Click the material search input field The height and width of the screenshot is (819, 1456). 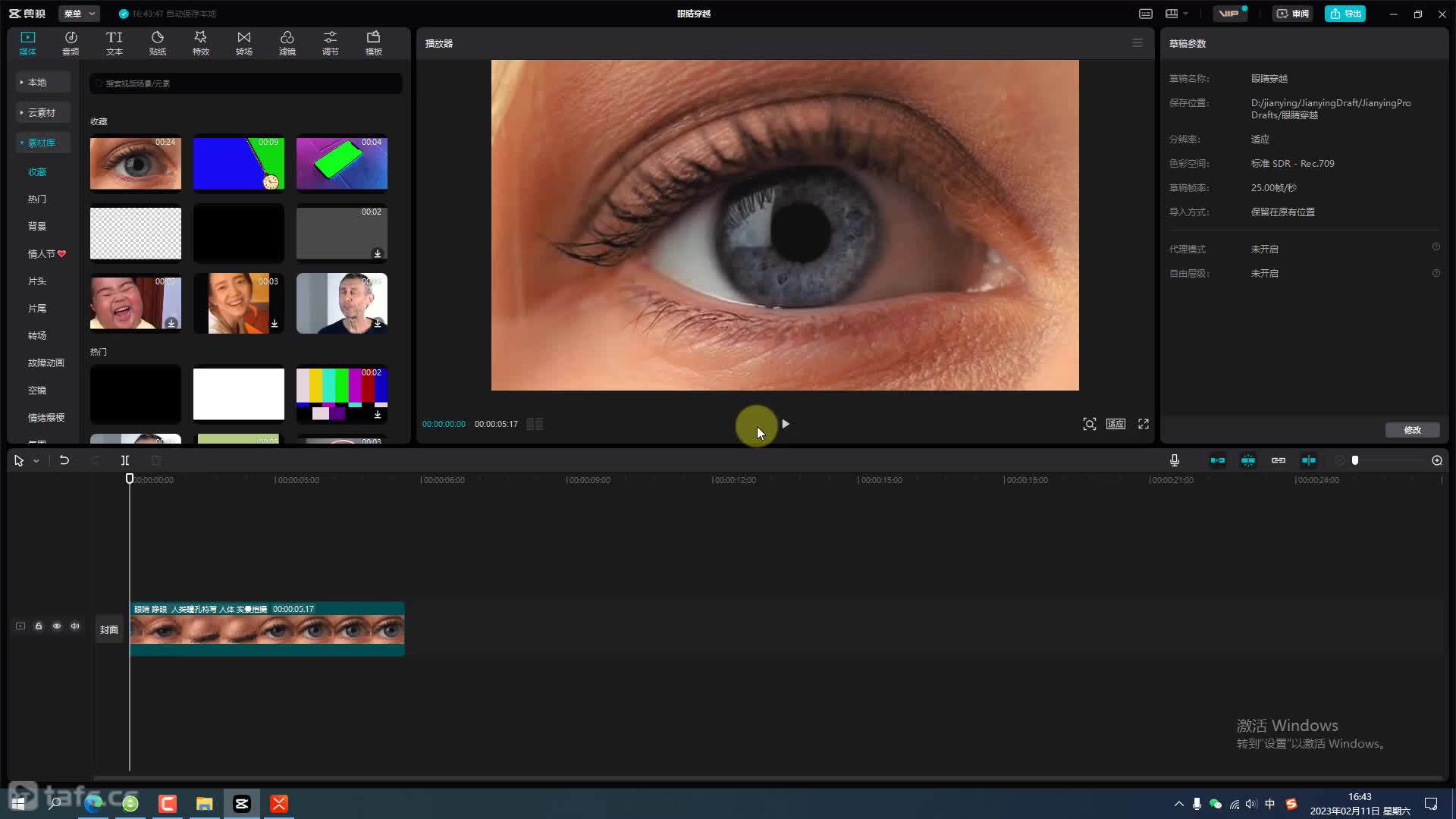coord(246,83)
